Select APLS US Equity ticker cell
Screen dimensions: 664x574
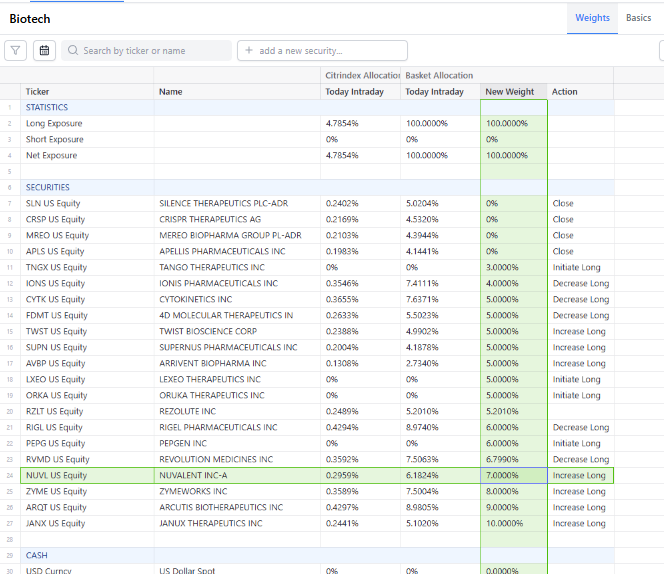coord(87,252)
